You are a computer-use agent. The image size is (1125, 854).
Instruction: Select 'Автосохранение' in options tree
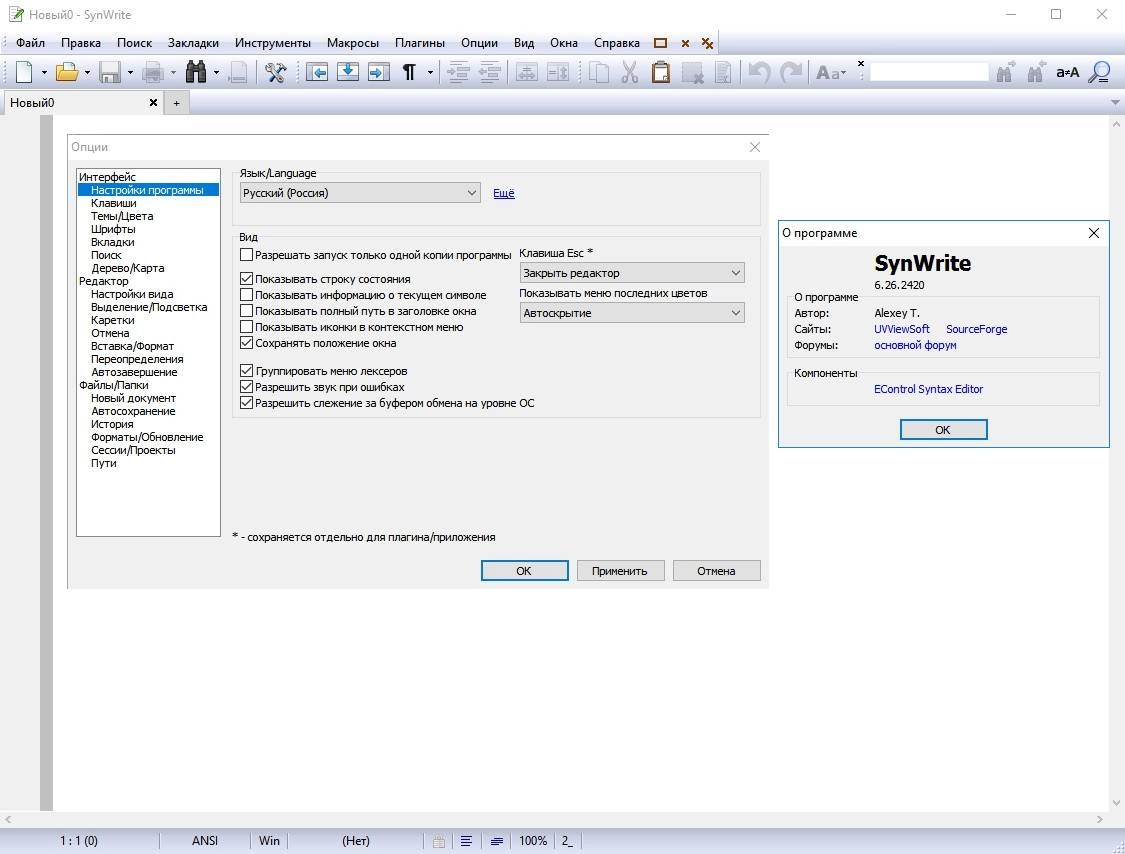point(133,411)
